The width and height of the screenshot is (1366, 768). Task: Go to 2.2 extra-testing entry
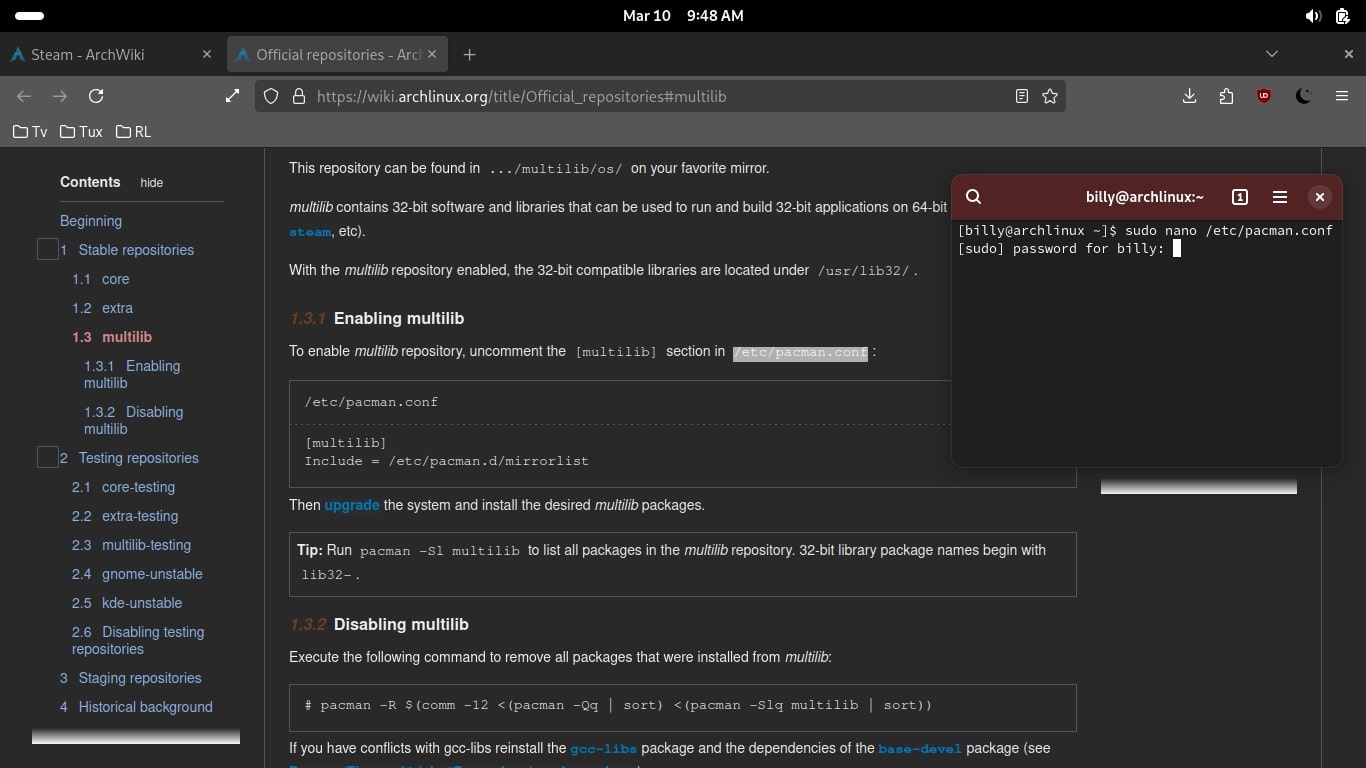(125, 516)
